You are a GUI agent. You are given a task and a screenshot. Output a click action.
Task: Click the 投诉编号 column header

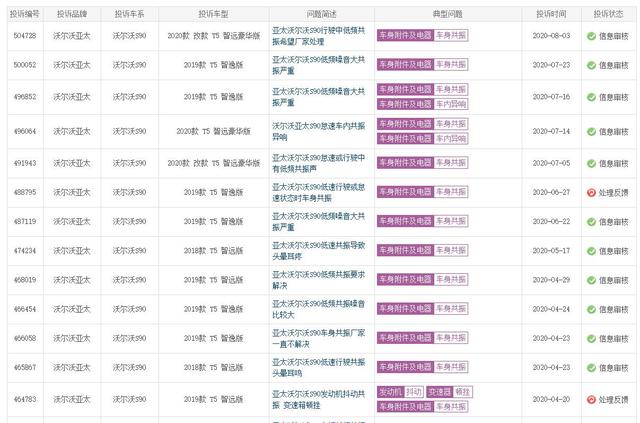(25, 14)
